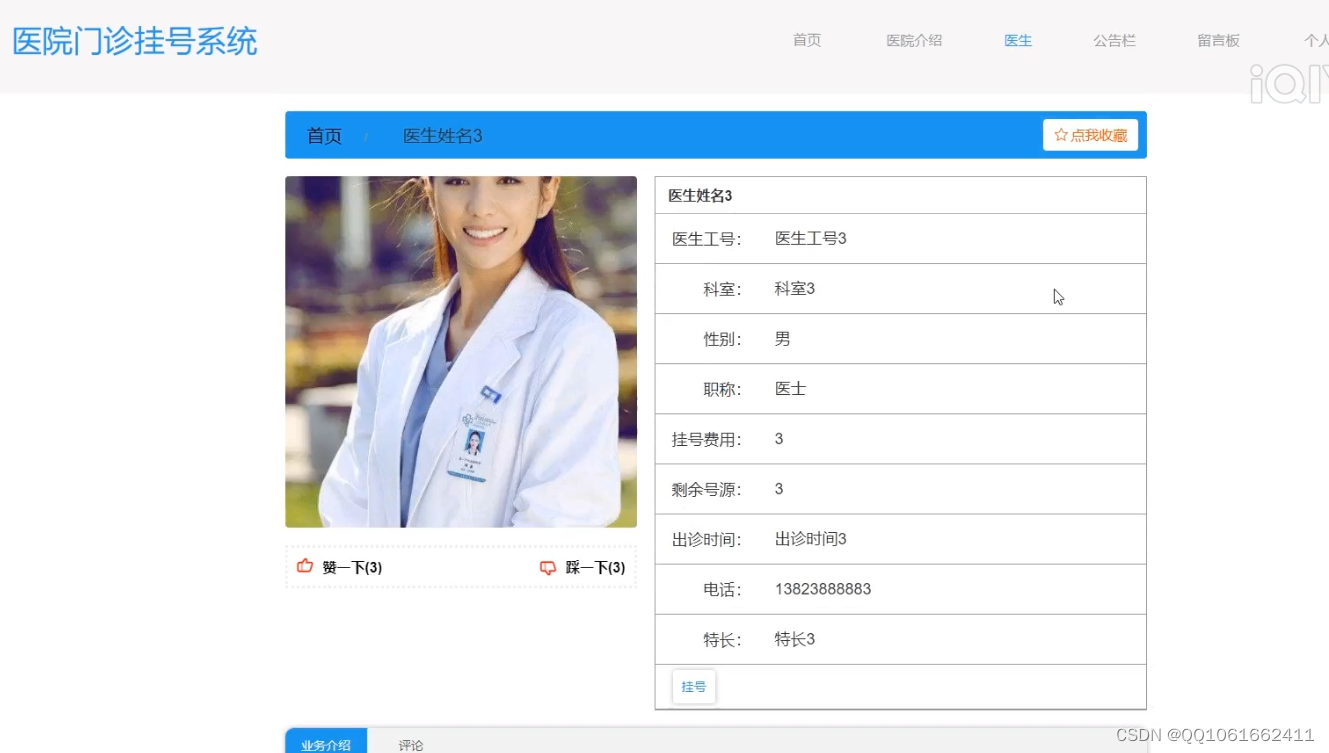Click the 剩余号源: label
This screenshot has width=1329, height=753.
(x=707, y=489)
